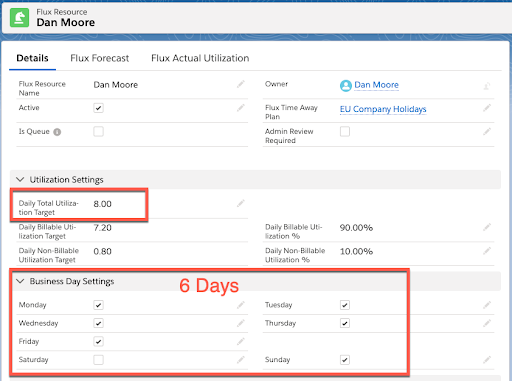Viewport: 512px width, 381px height.
Task: Edit Flux Resource Name pencil icon
Action: [x=241, y=84]
